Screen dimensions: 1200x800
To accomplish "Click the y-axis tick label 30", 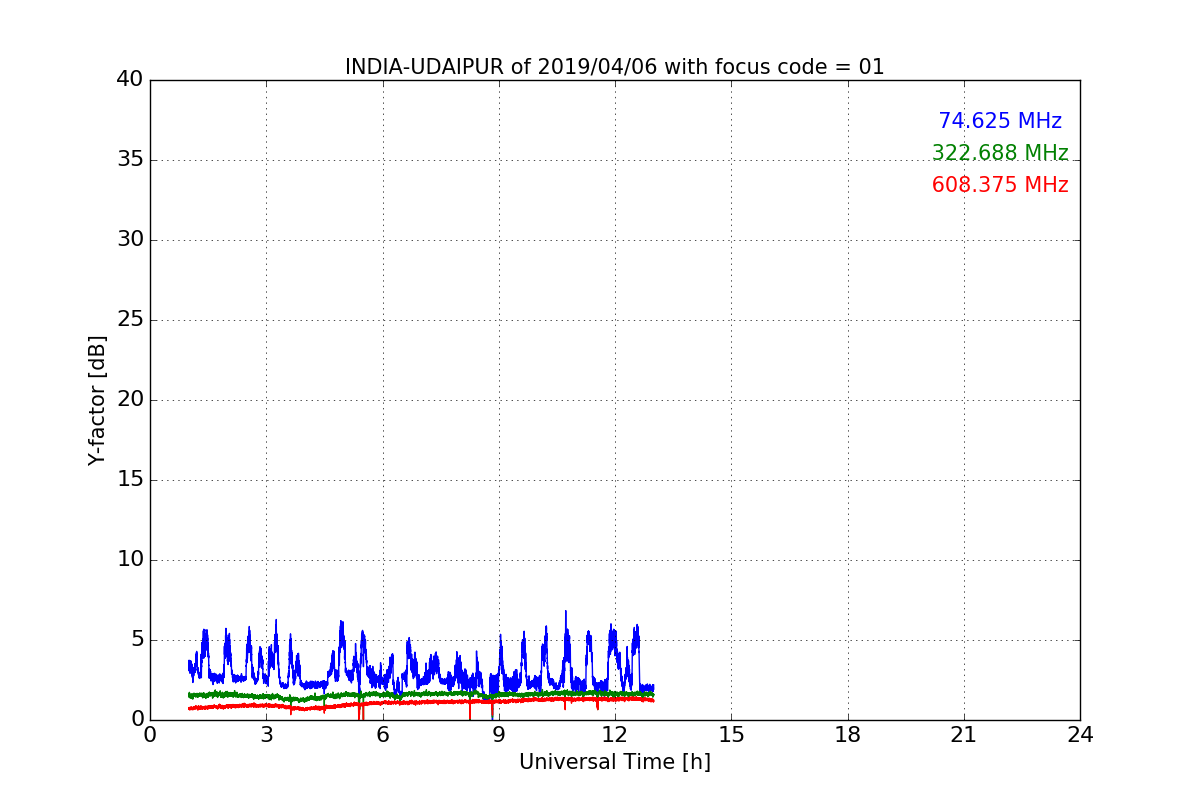I will click(130, 240).
